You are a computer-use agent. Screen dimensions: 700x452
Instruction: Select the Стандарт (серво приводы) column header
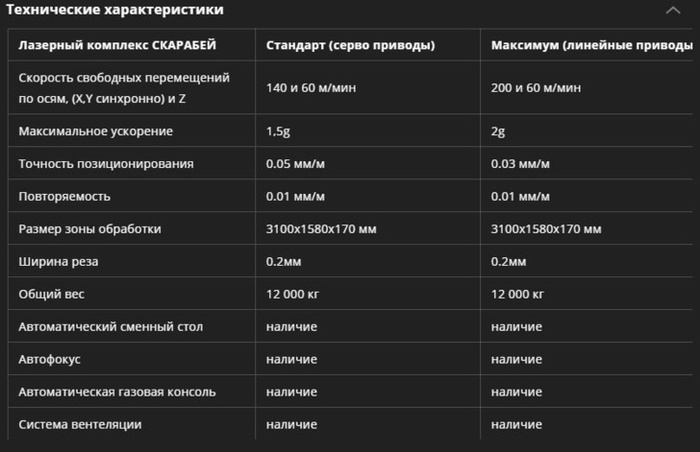point(350,45)
